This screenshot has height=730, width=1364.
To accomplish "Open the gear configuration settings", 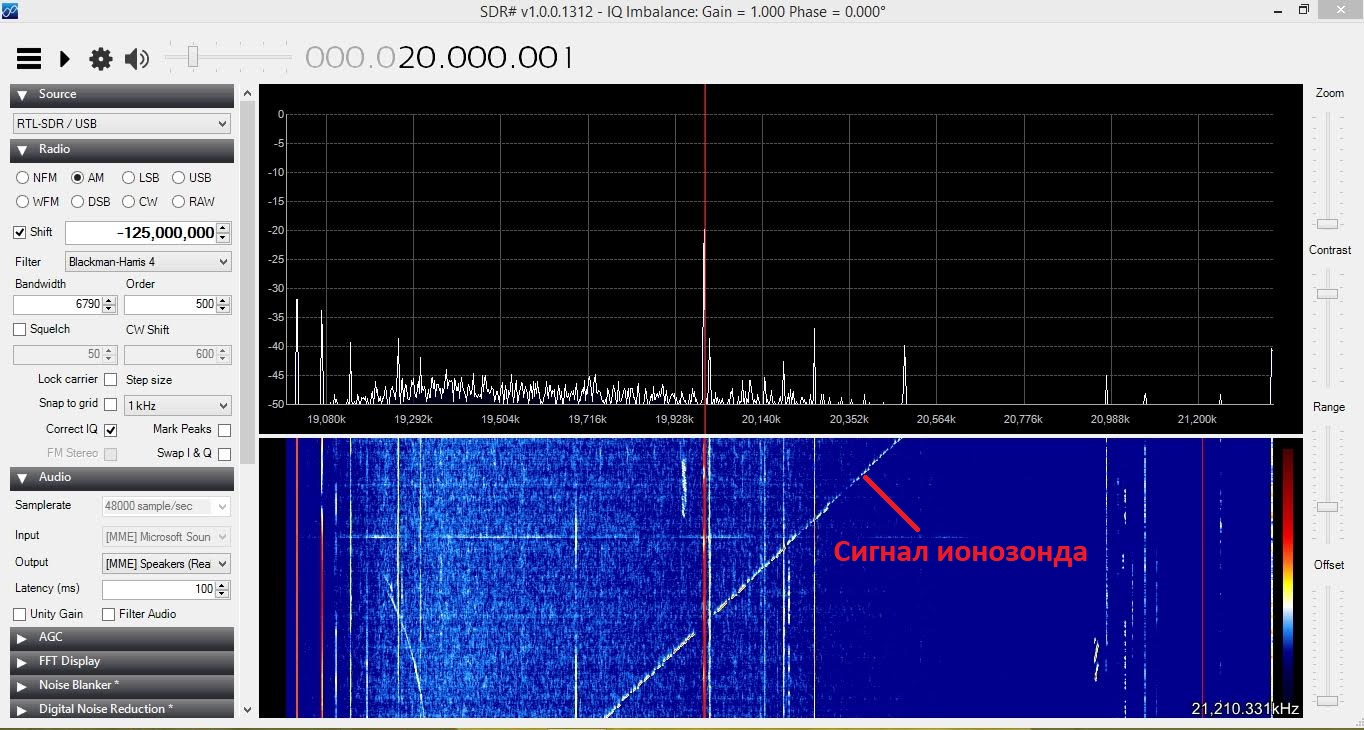I will click(x=101, y=59).
